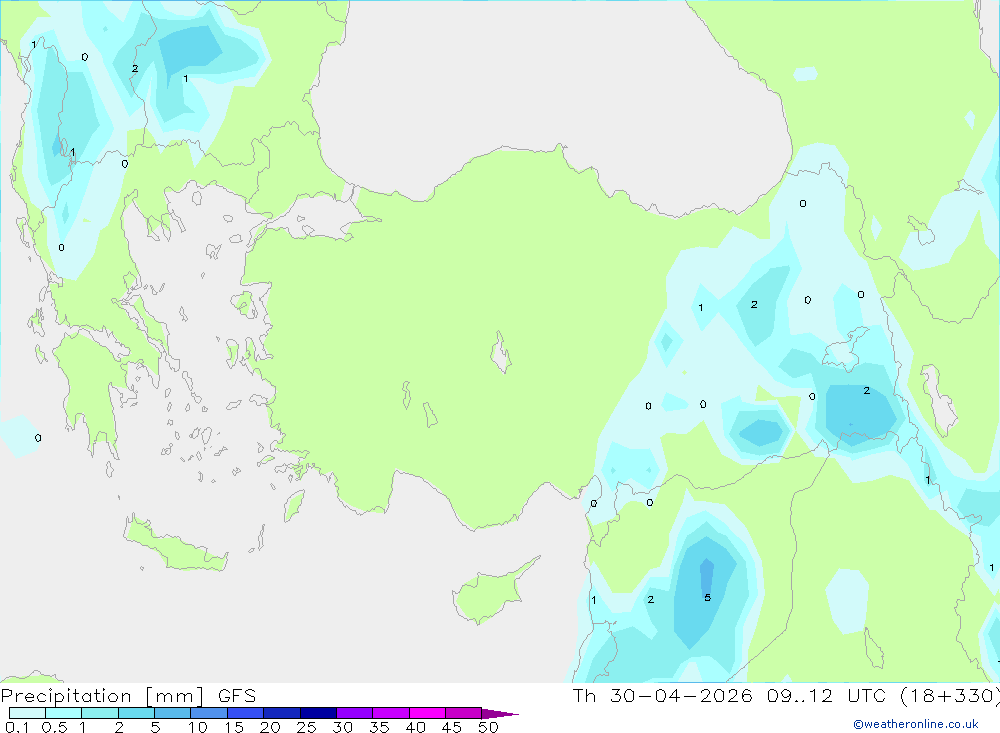The width and height of the screenshot is (1000, 733).
Task: Select the 45–50 mm legend swatch
Action: point(463,713)
